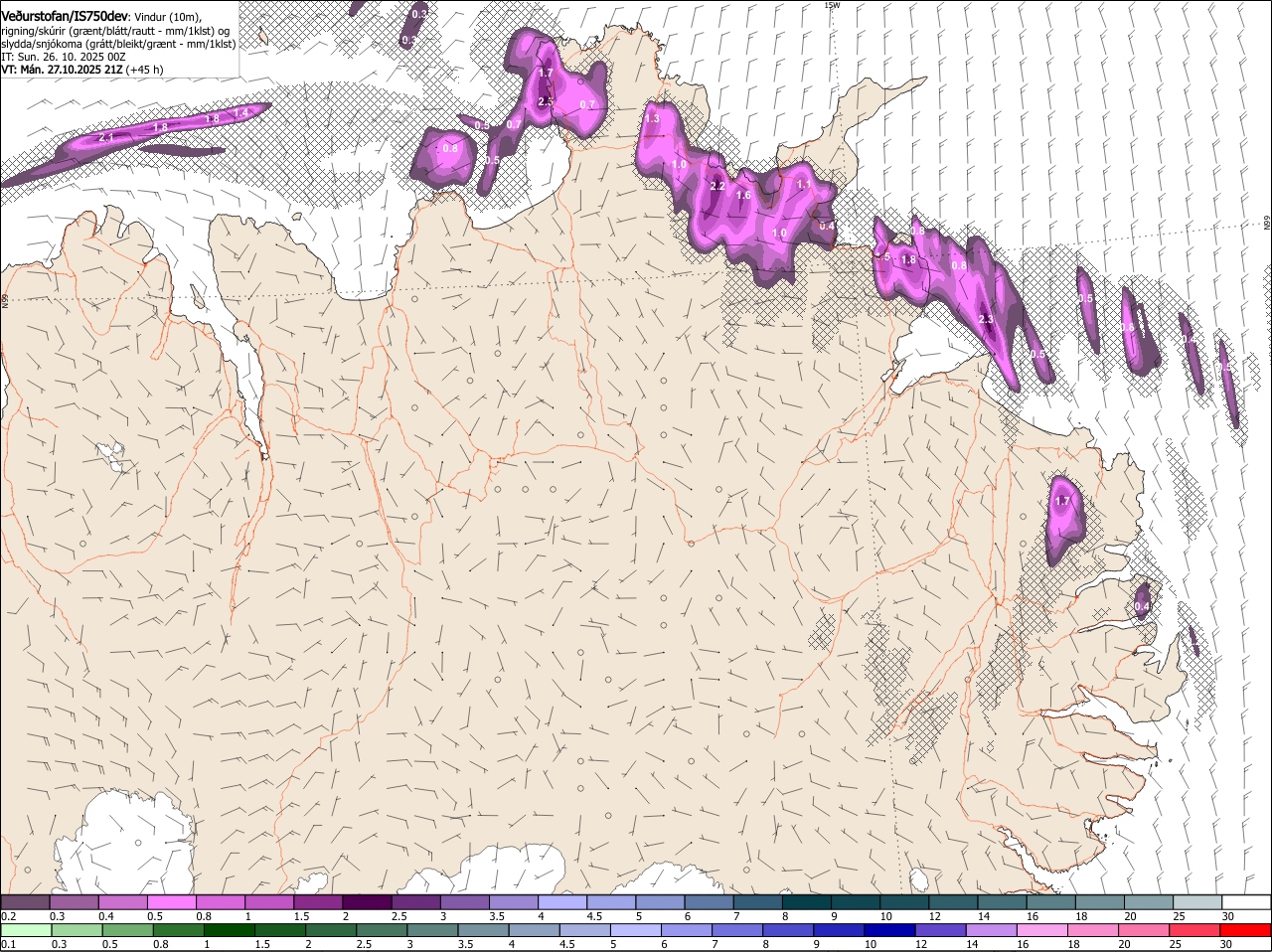This screenshot has width=1272, height=952.
Task: Click the 1.6 precipitation value
Action: (743, 196)
